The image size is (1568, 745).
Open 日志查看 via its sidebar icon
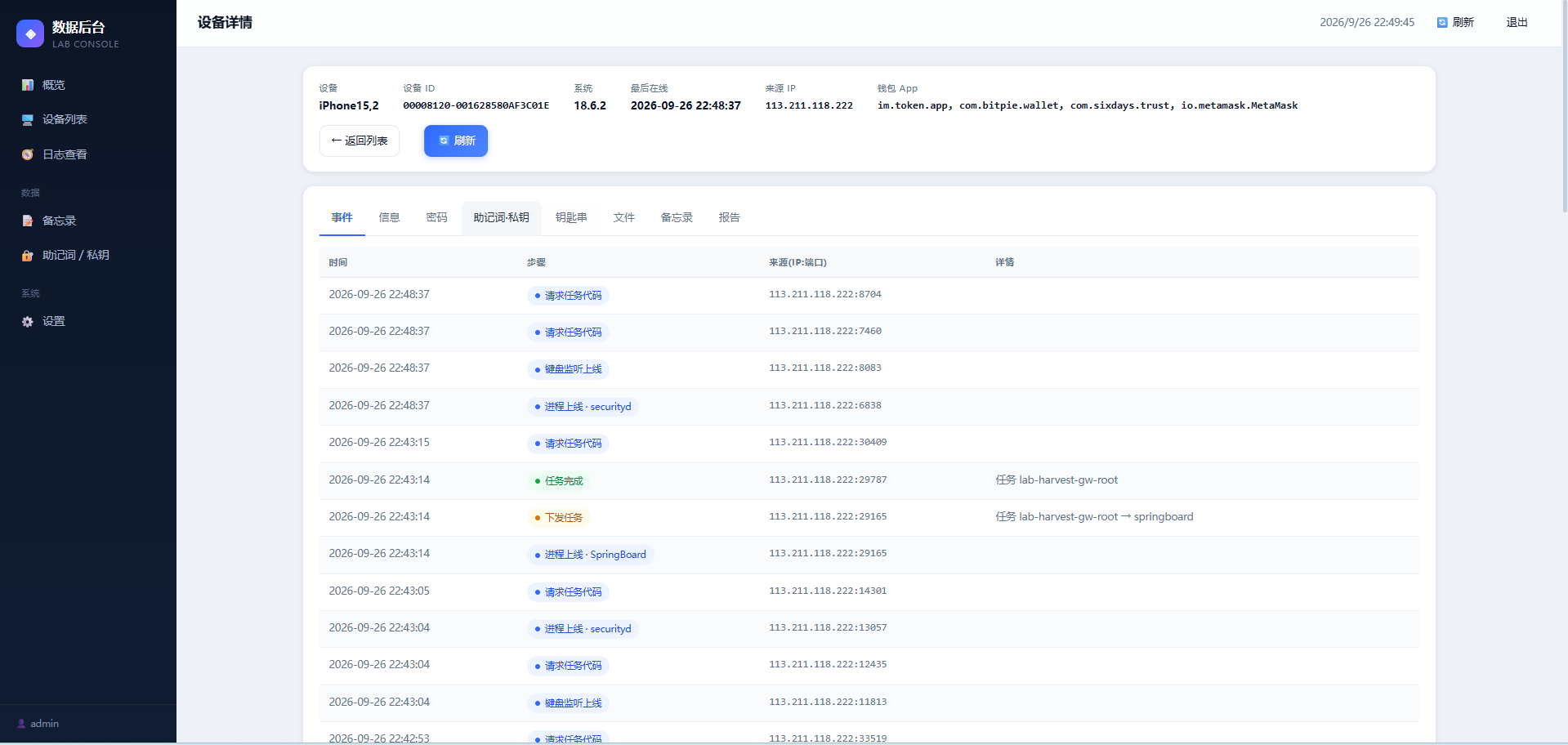28,154
